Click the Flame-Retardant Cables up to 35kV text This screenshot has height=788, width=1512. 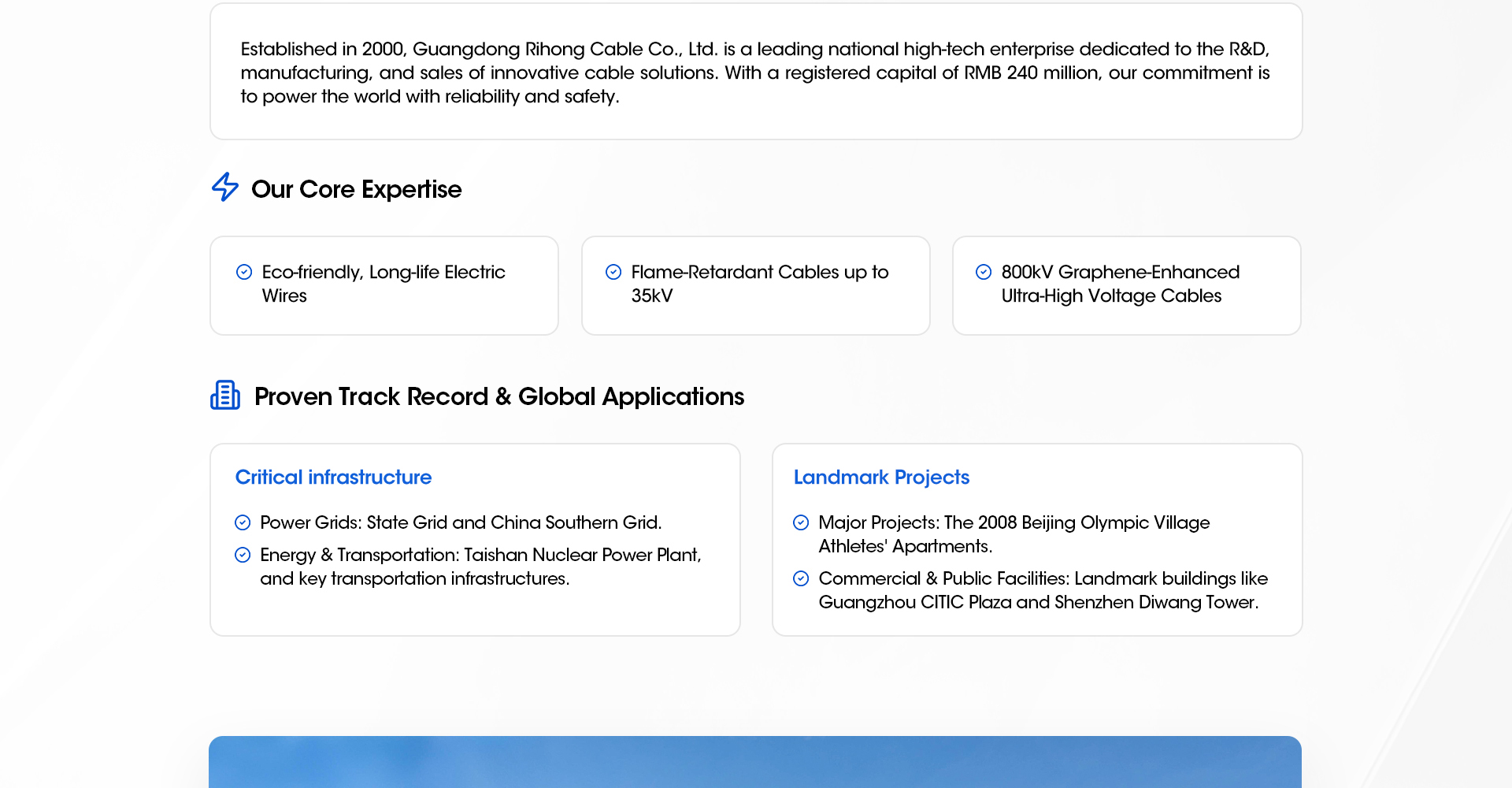point(759,284)
